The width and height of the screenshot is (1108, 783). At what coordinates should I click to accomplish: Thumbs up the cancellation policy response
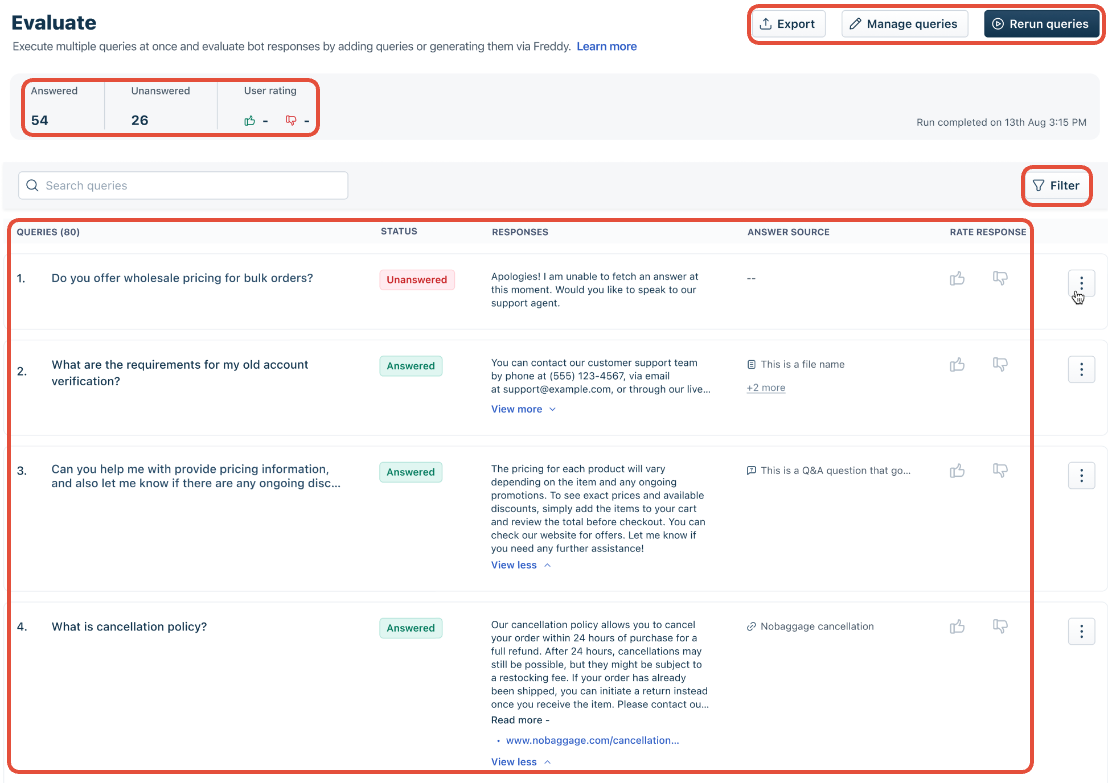(957, 627)
